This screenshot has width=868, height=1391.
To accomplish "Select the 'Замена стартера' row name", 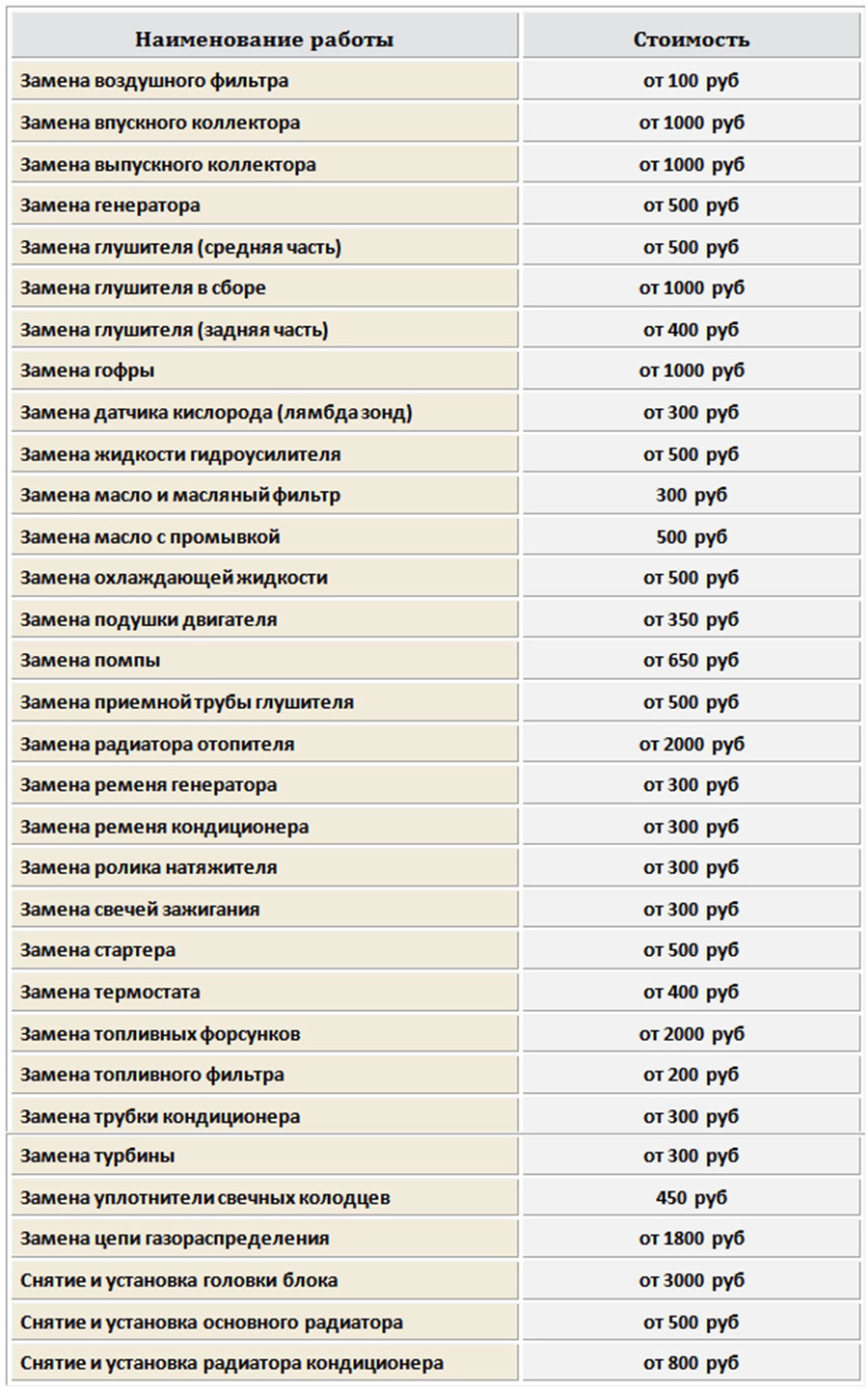I will (97, 950).
